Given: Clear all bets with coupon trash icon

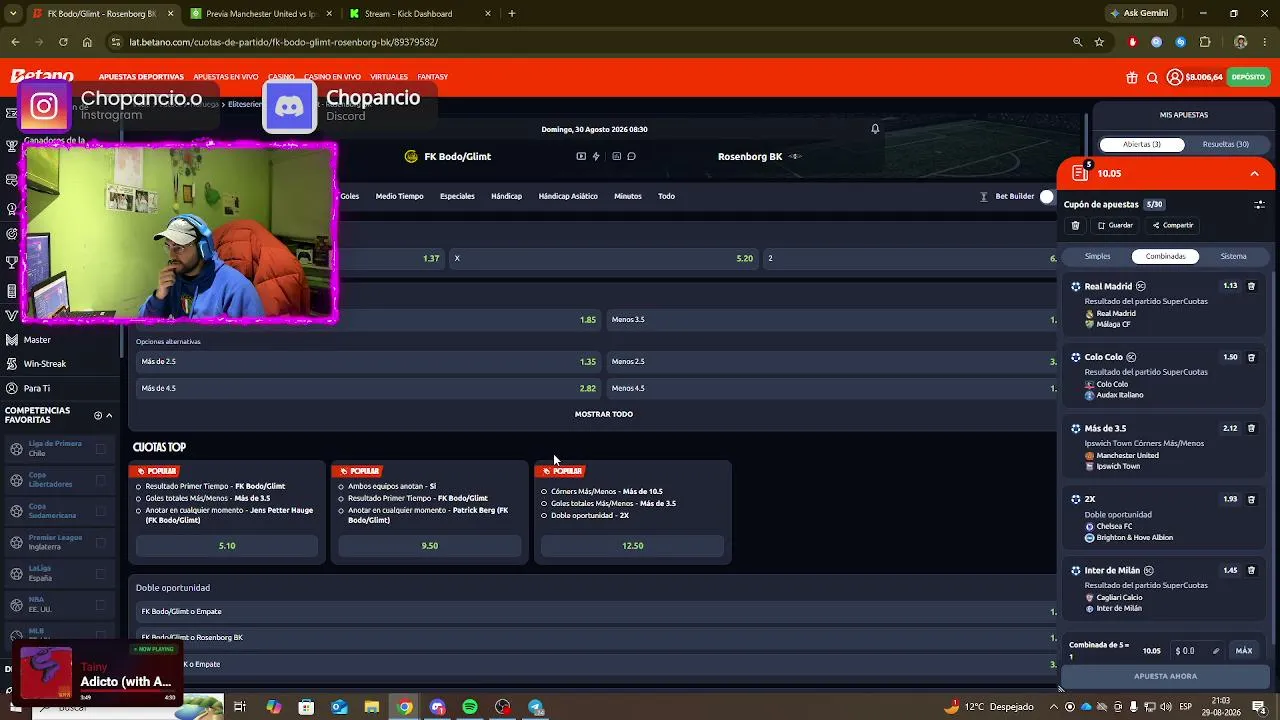Looking at the screenshot, I should pyautogui.click(x=1075, y=225).
